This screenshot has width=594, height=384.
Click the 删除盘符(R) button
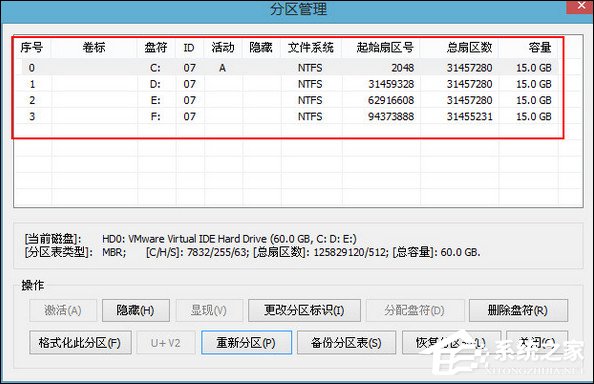pos(518,311)
